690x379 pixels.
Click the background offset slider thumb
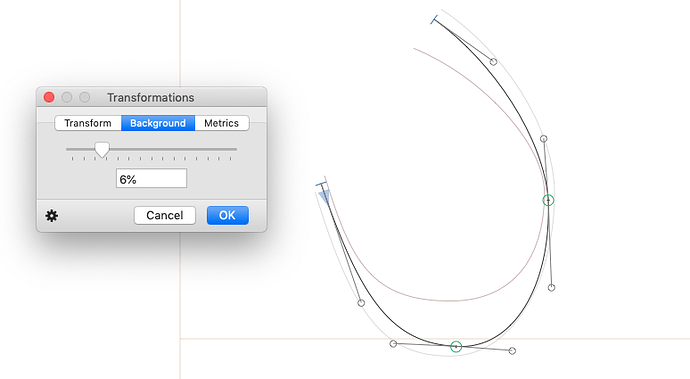click(102, 150)
